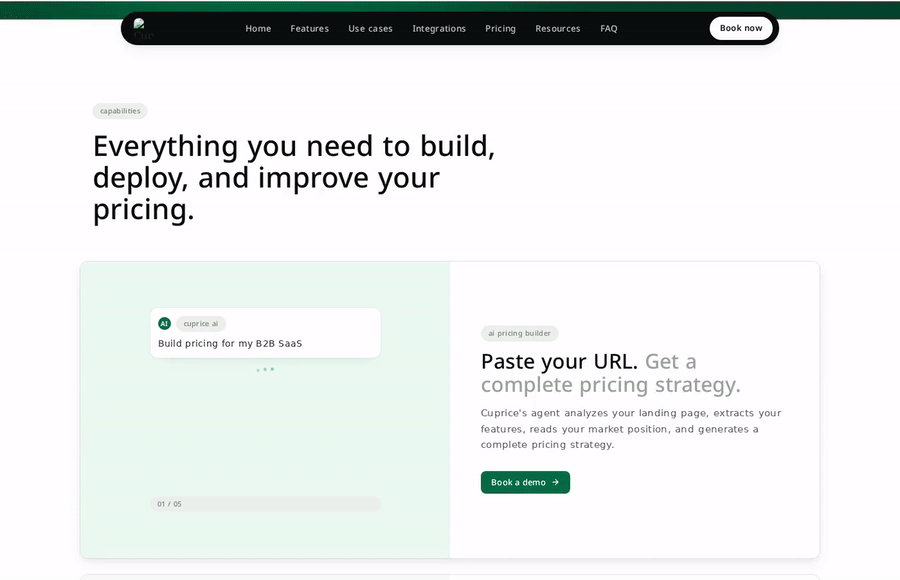Navigate to Pricing

pyautogui.click(x=501, y=29)
